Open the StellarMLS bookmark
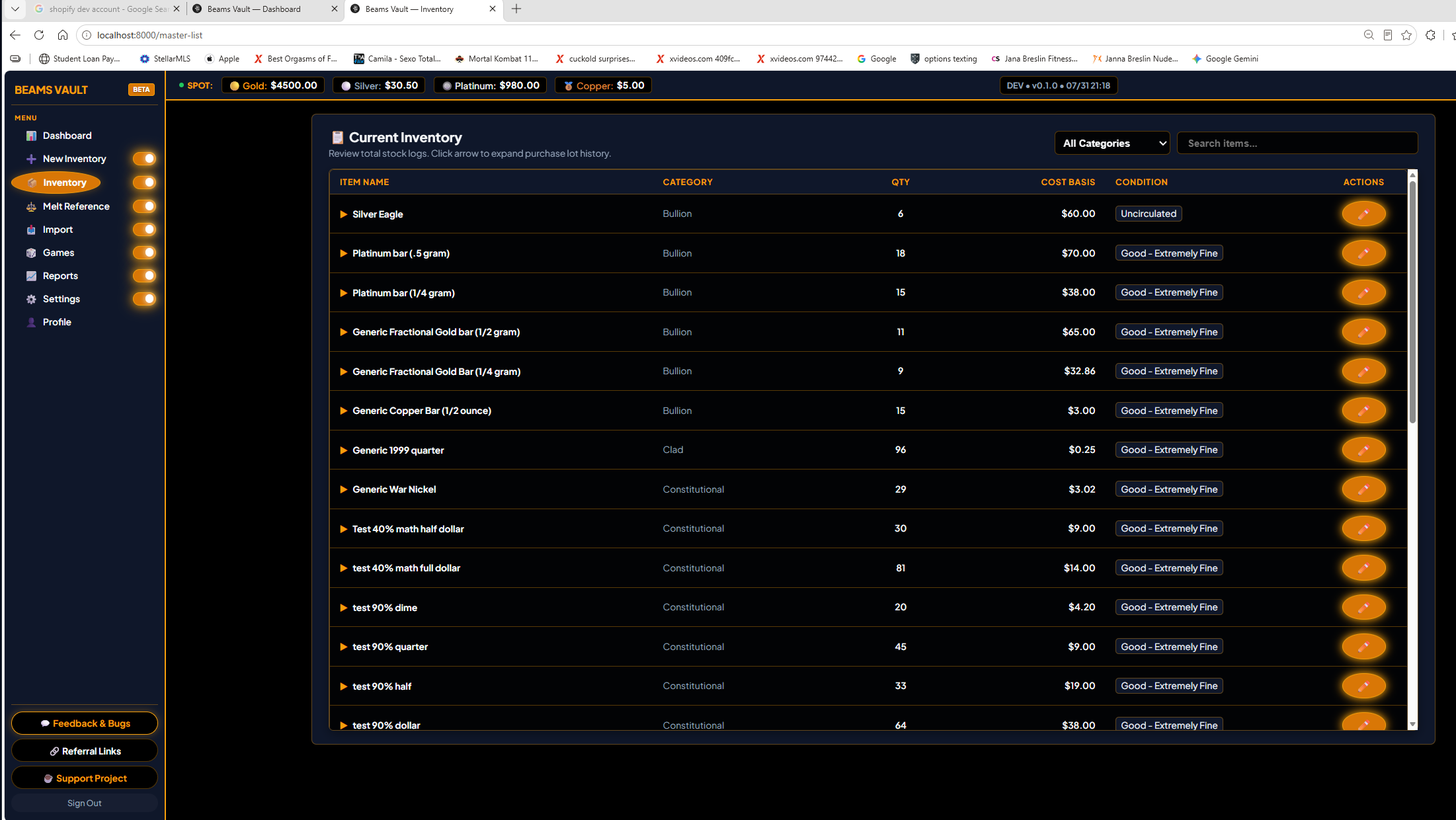 pos(165,59)
